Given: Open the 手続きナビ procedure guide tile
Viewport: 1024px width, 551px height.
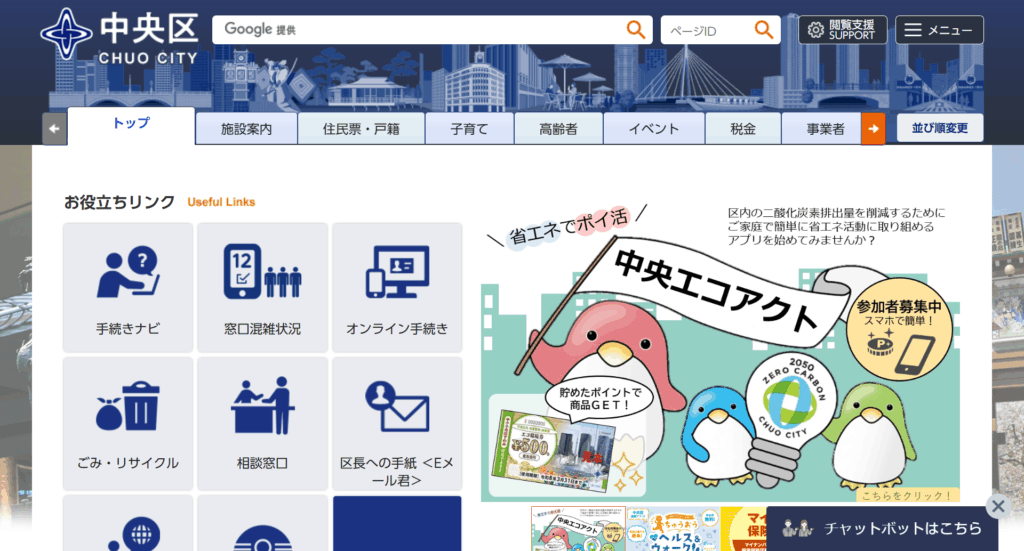Looking at the screenshot, I should point(128,287).
